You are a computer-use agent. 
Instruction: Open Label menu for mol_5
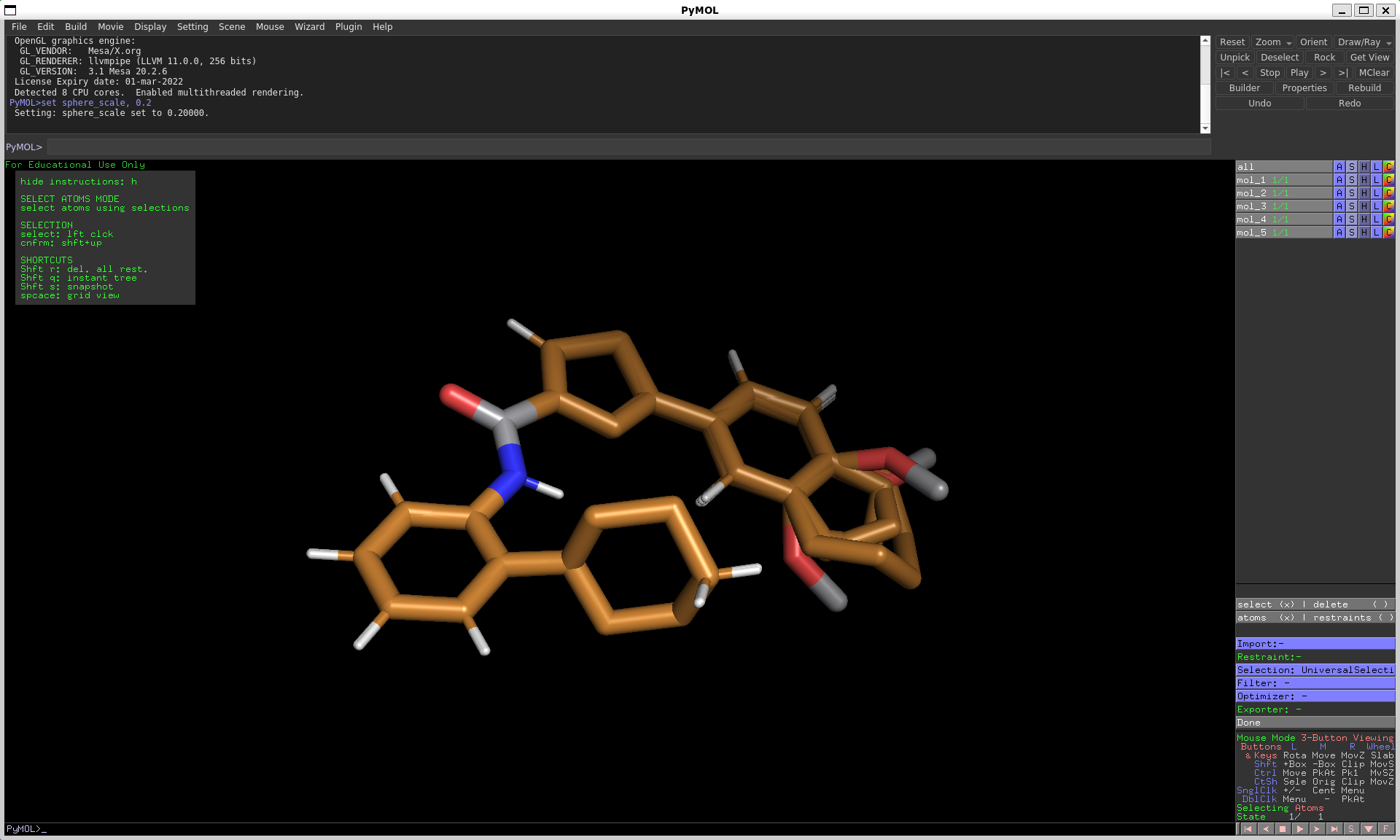1376,233
